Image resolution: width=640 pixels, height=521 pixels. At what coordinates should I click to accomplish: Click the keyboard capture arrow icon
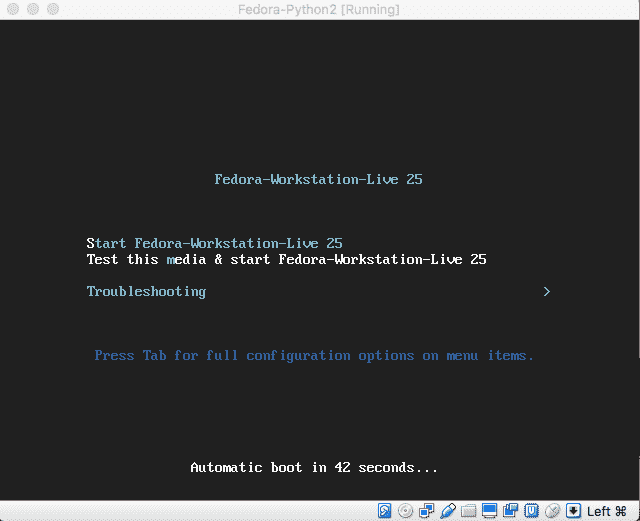573,510
